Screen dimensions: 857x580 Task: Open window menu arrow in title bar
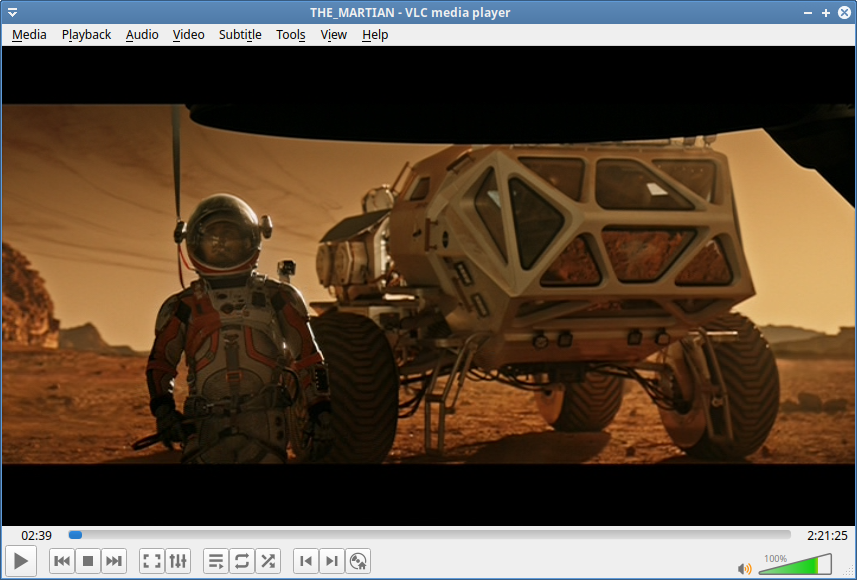[x=12, y=12]
